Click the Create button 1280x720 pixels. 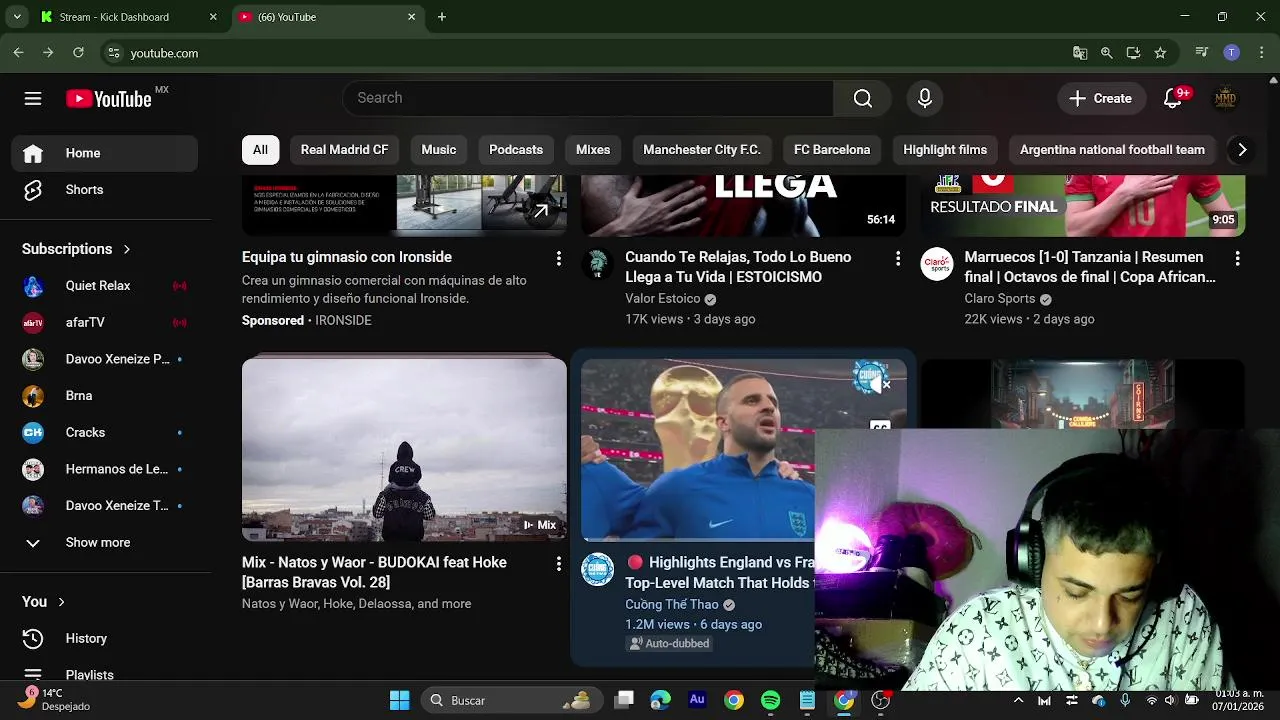point(1101,98)
